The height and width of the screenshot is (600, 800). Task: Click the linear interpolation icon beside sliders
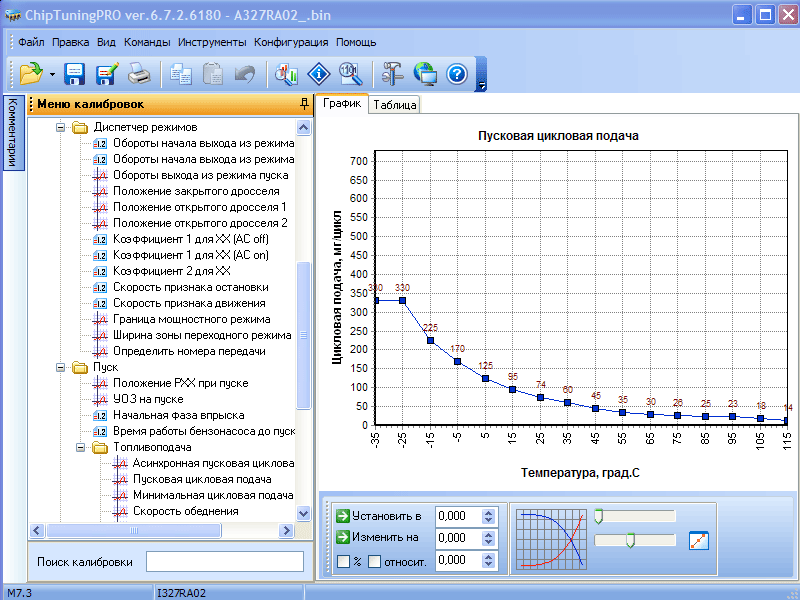tap(699, 540)
